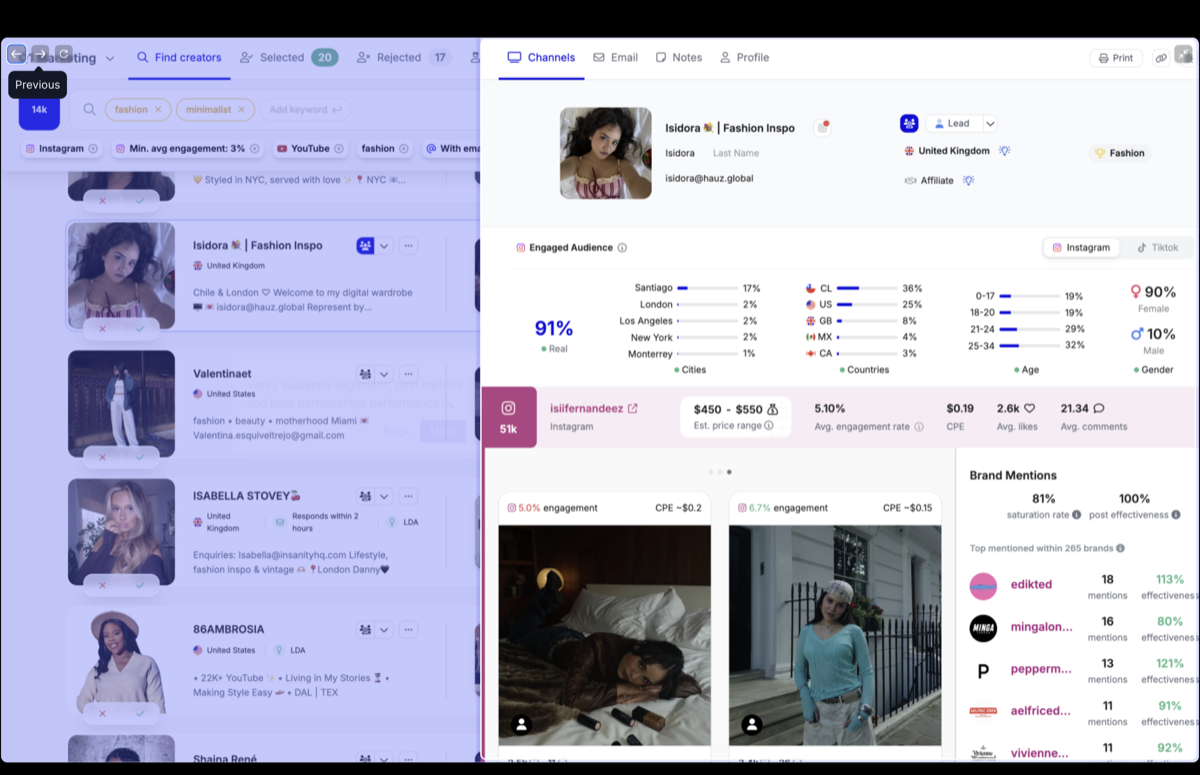Open the three-dot menu on 86AMBROSIA's card
This screenshot has height=775, width=1200.
point(408,630)
